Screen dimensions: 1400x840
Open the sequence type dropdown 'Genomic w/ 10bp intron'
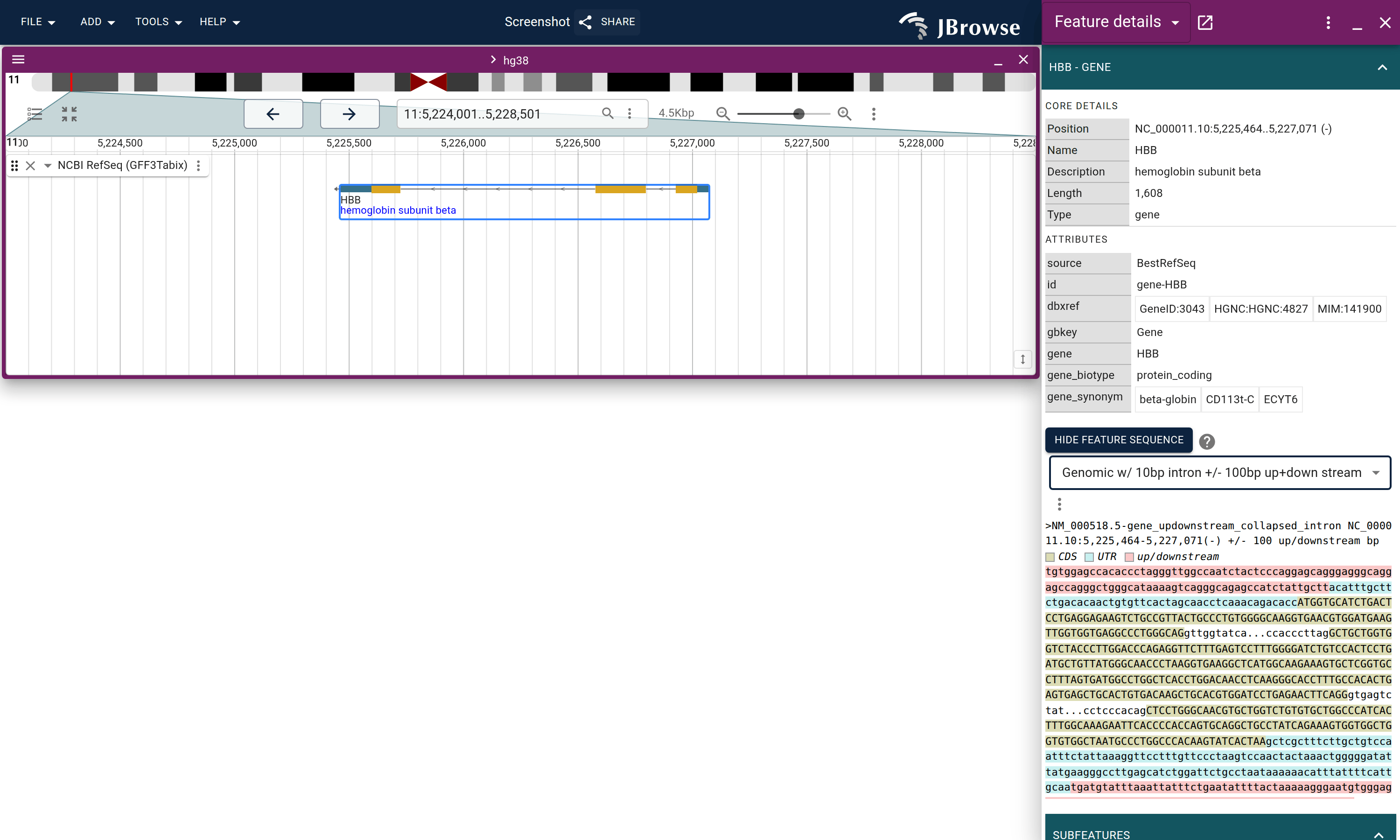[x=1220, y=473]
